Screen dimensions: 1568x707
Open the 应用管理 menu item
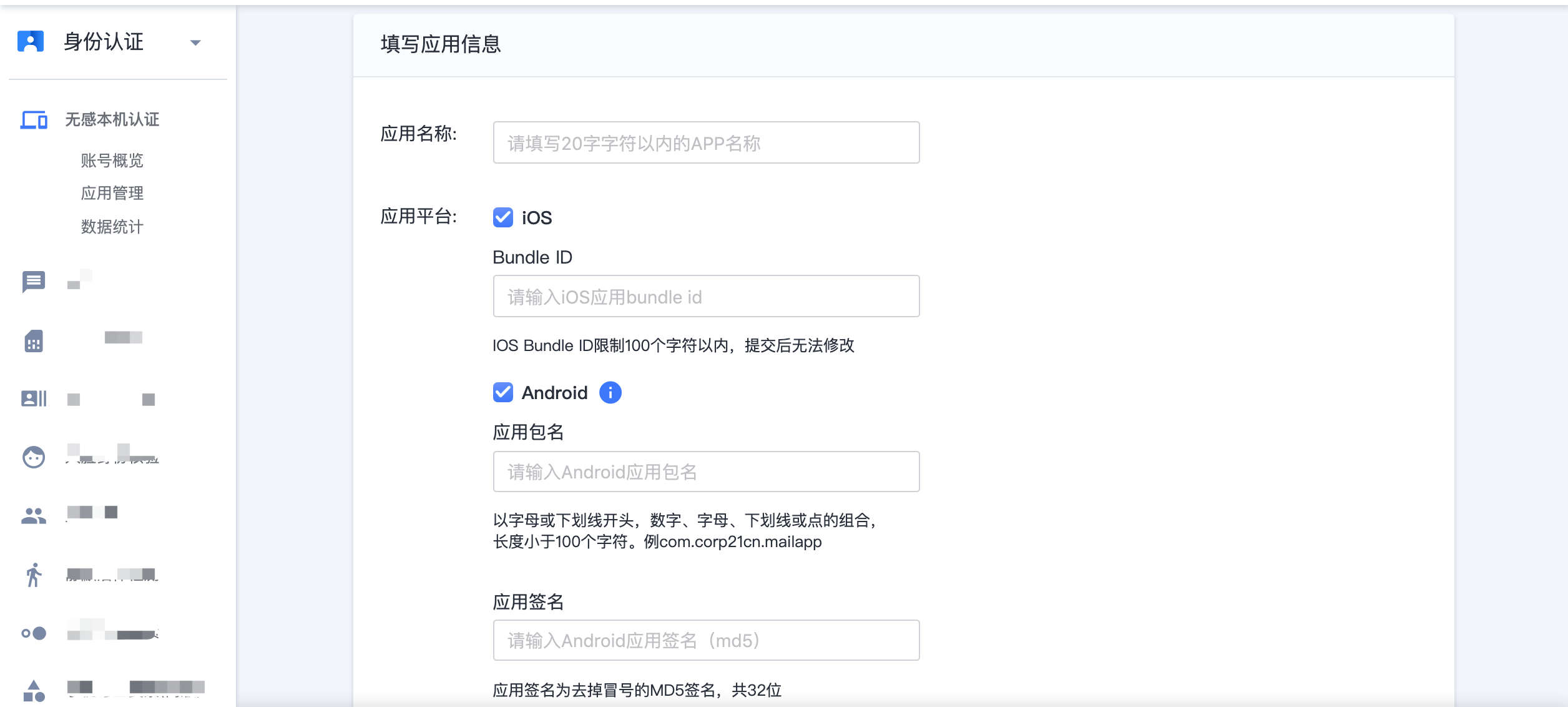112,193
